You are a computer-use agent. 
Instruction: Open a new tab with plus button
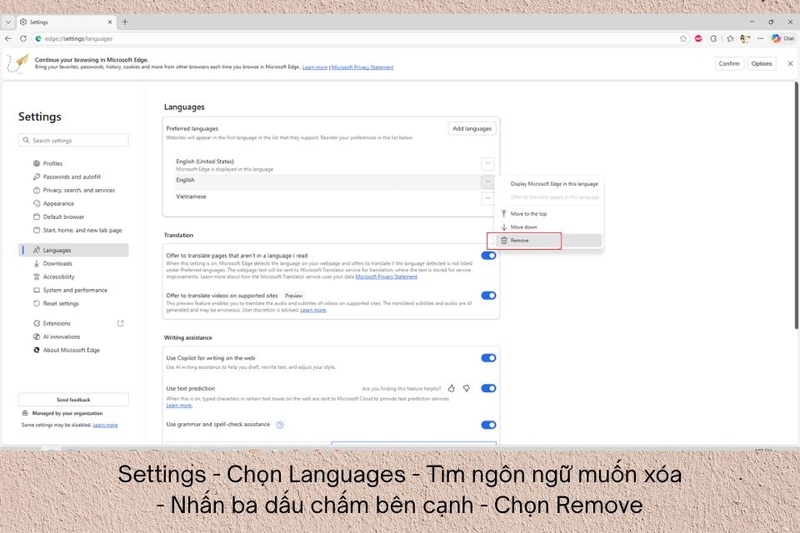pyautogui.click(x=125, y=22)
